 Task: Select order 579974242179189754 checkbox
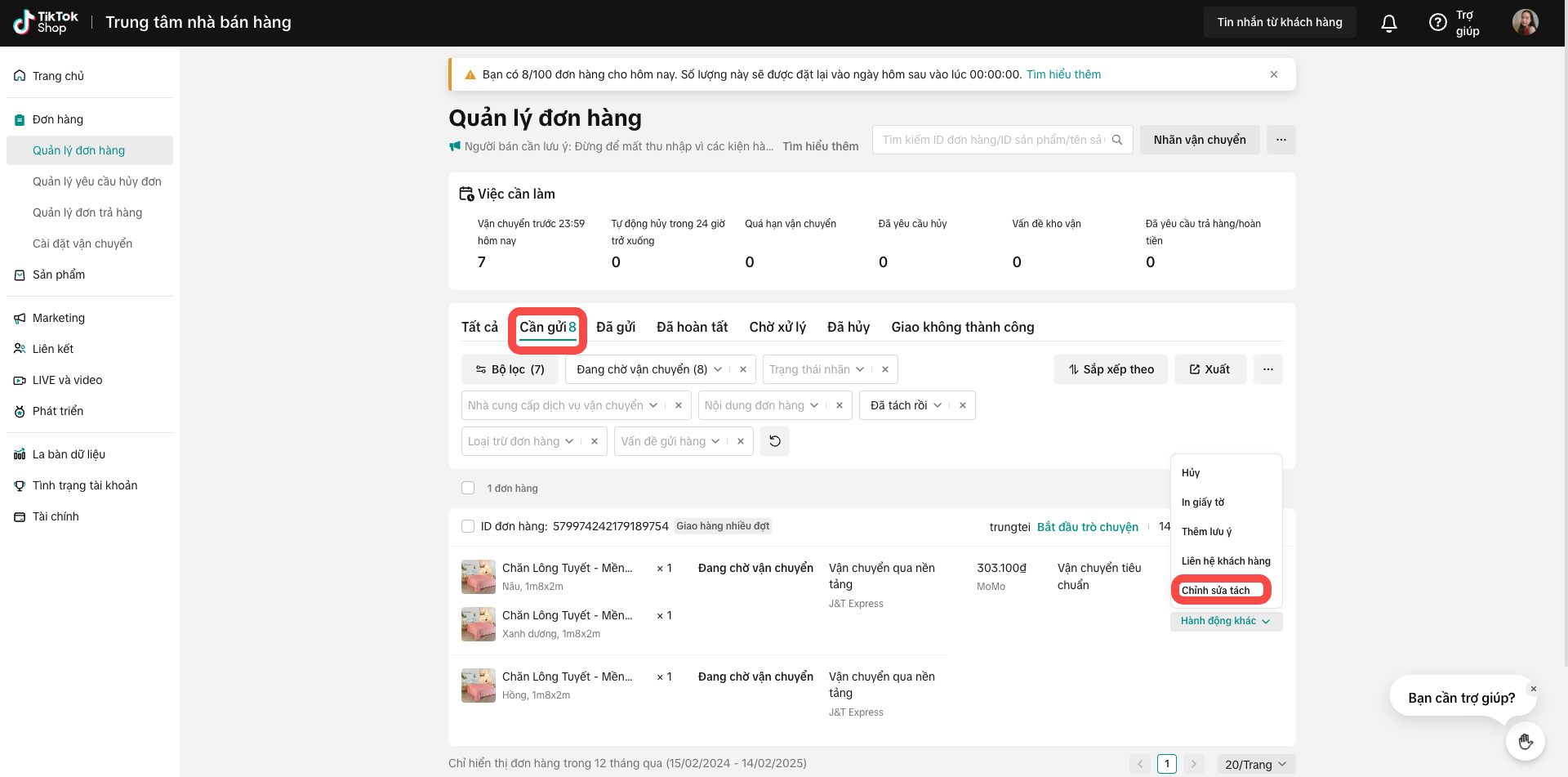click(x=468, y=526)
